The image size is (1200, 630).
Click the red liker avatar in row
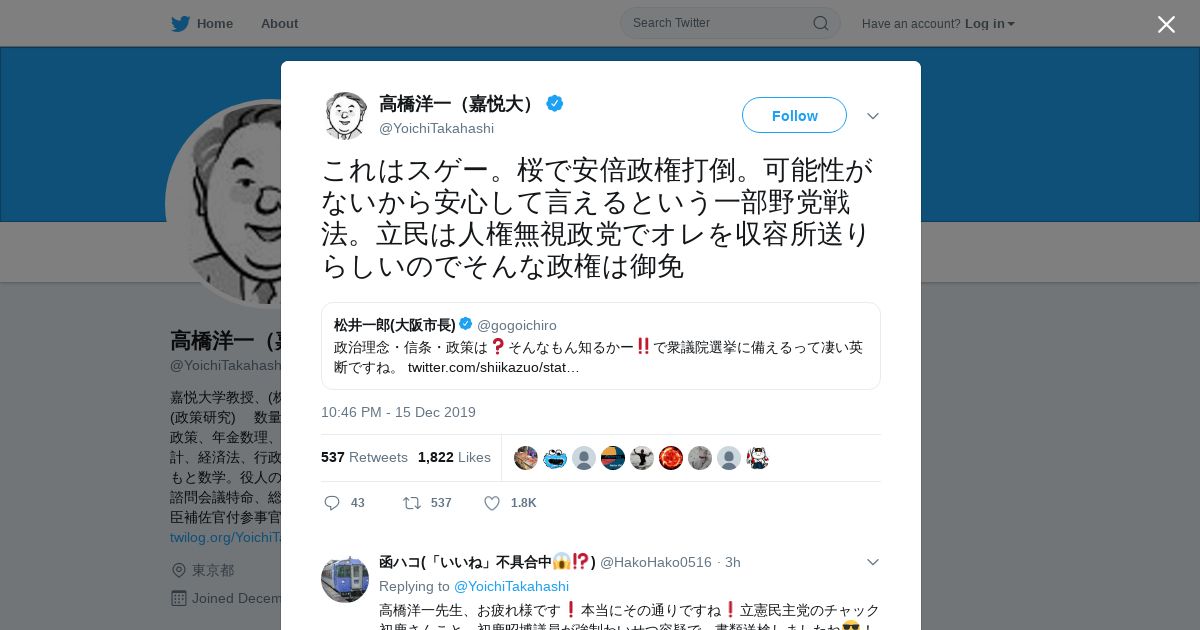point(671,458)
